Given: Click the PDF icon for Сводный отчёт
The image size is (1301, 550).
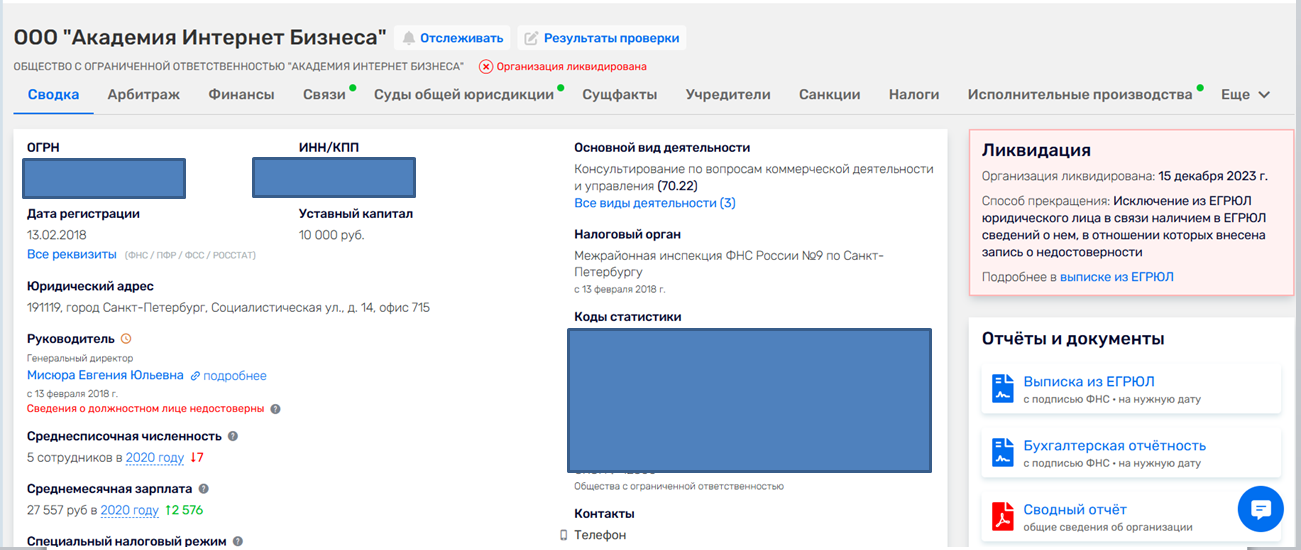Looking at the screenshot, I should pyautogui.click(x=1003, y=516).
